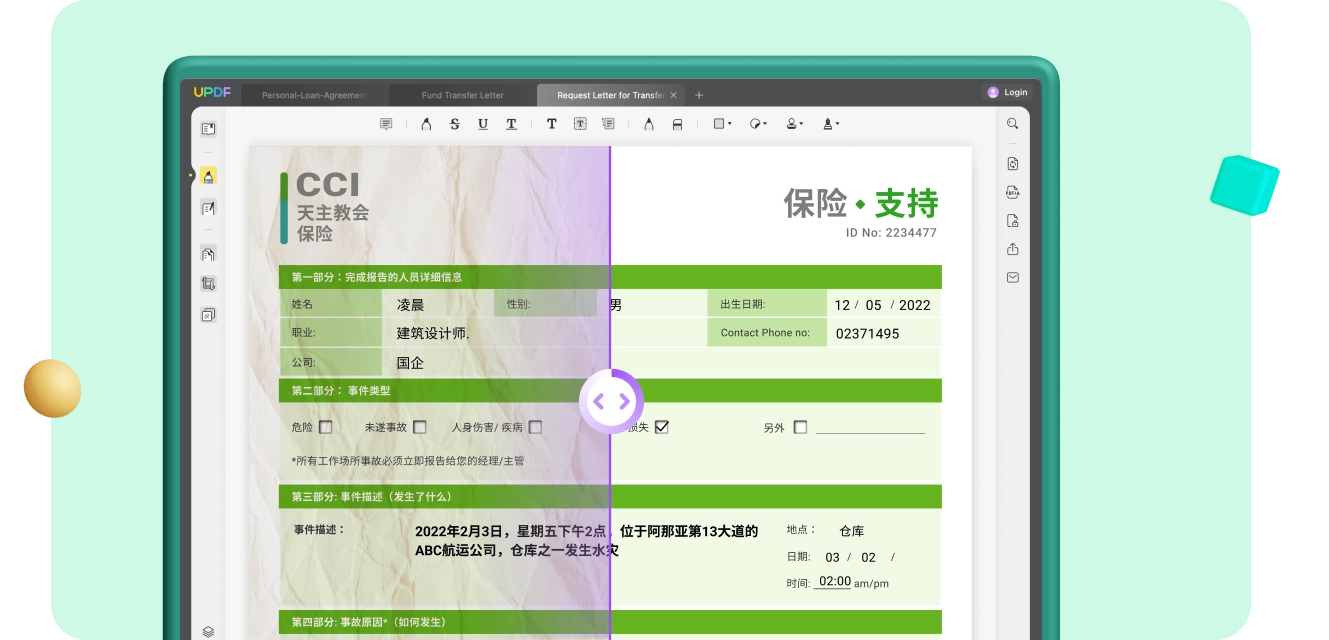Viewport: 1329px width, 640px height.
Task: Click the 第三部分 事件描述 section header
Action: pos(610,496)
